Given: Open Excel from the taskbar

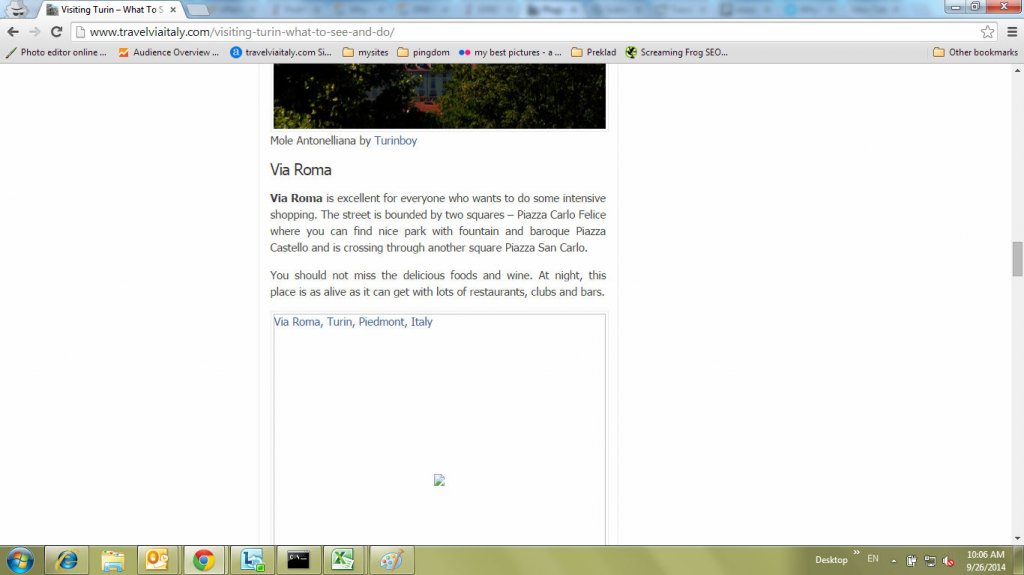Looking at the screenshot, I should pos(343,561).
